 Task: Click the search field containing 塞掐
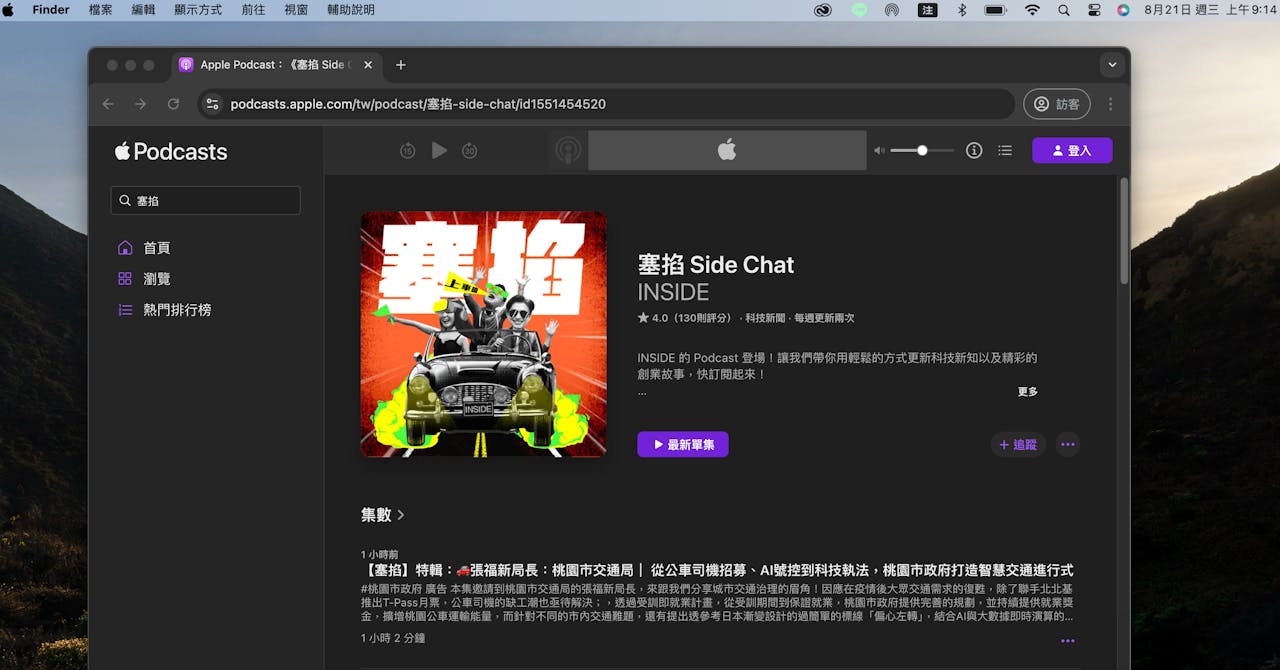click(x=205, y=200)
